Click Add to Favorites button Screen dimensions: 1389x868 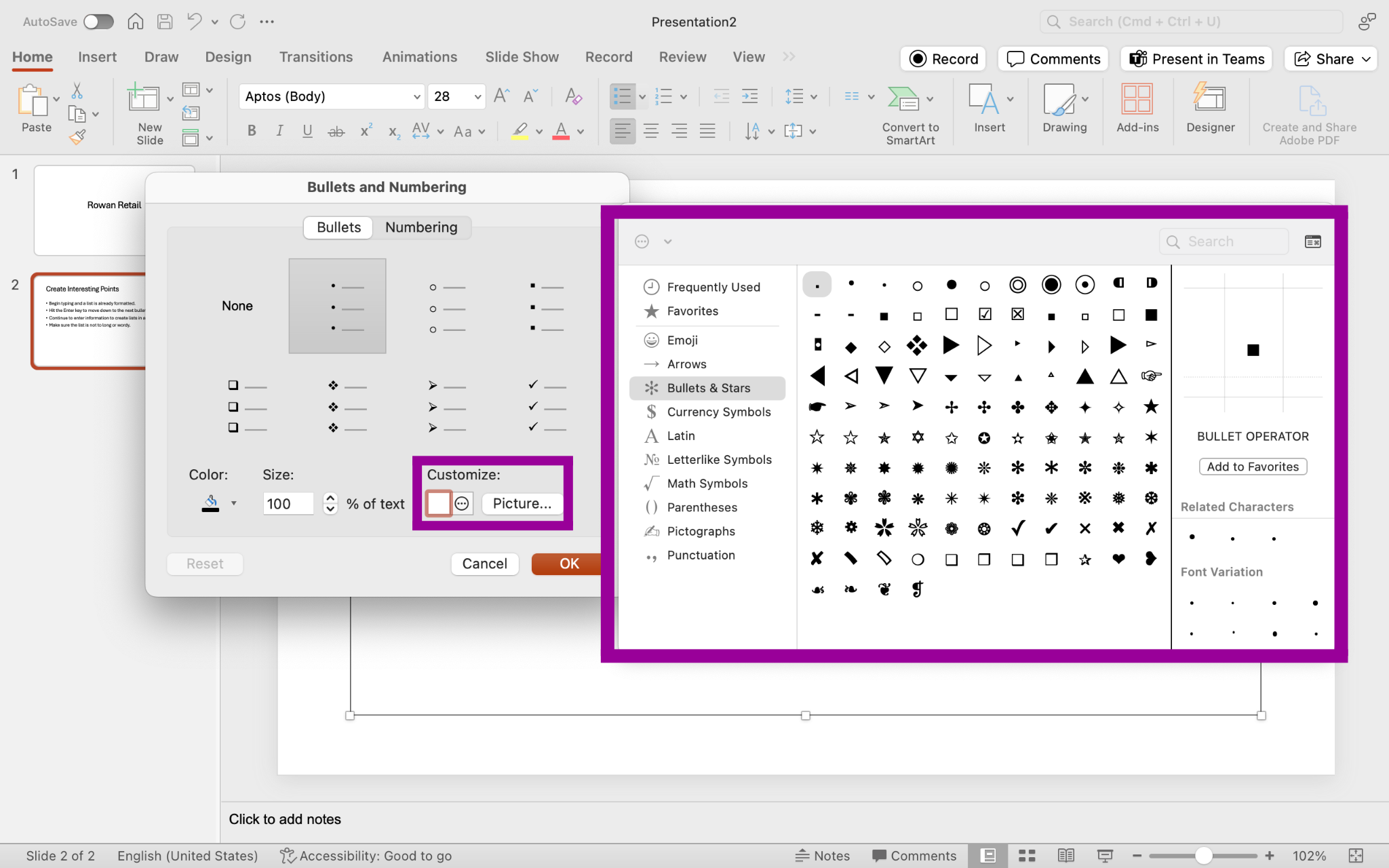pos(1253,467)
